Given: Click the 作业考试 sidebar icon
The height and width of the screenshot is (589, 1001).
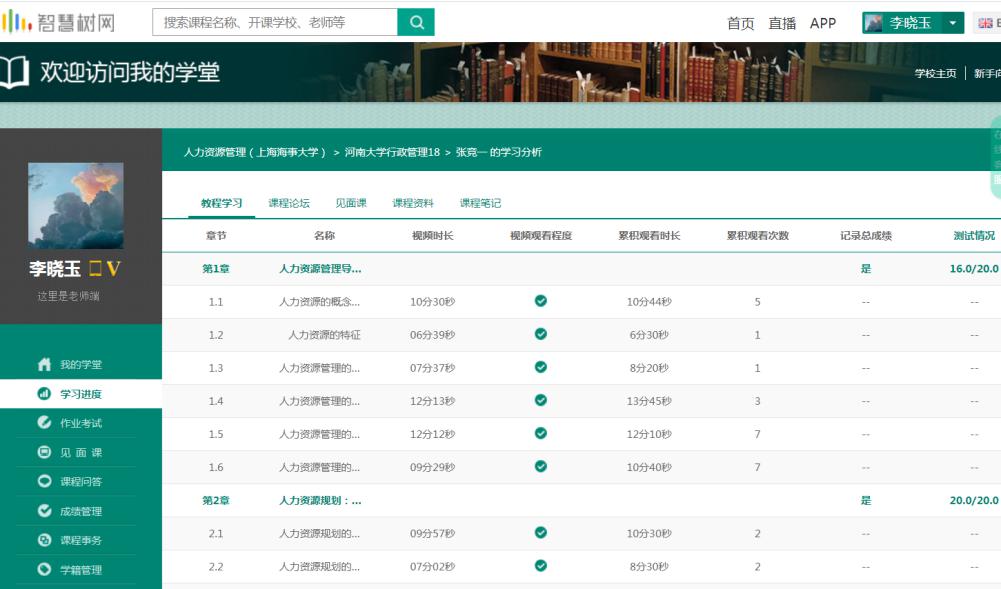Looking at the screenshot, I should tap(44, 423).
